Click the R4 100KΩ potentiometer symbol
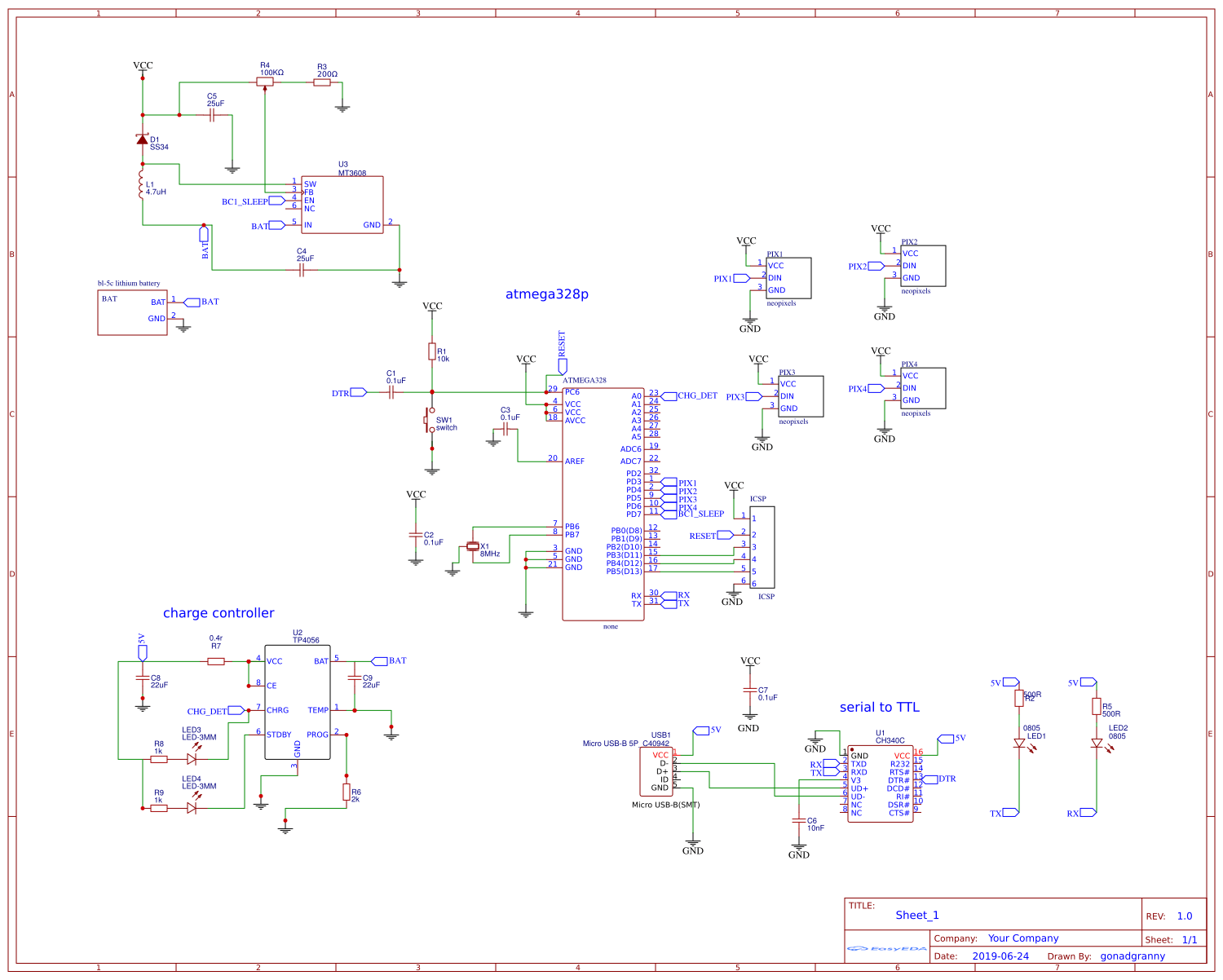This screenshot has width=1223, height=980. click(265, 82)
